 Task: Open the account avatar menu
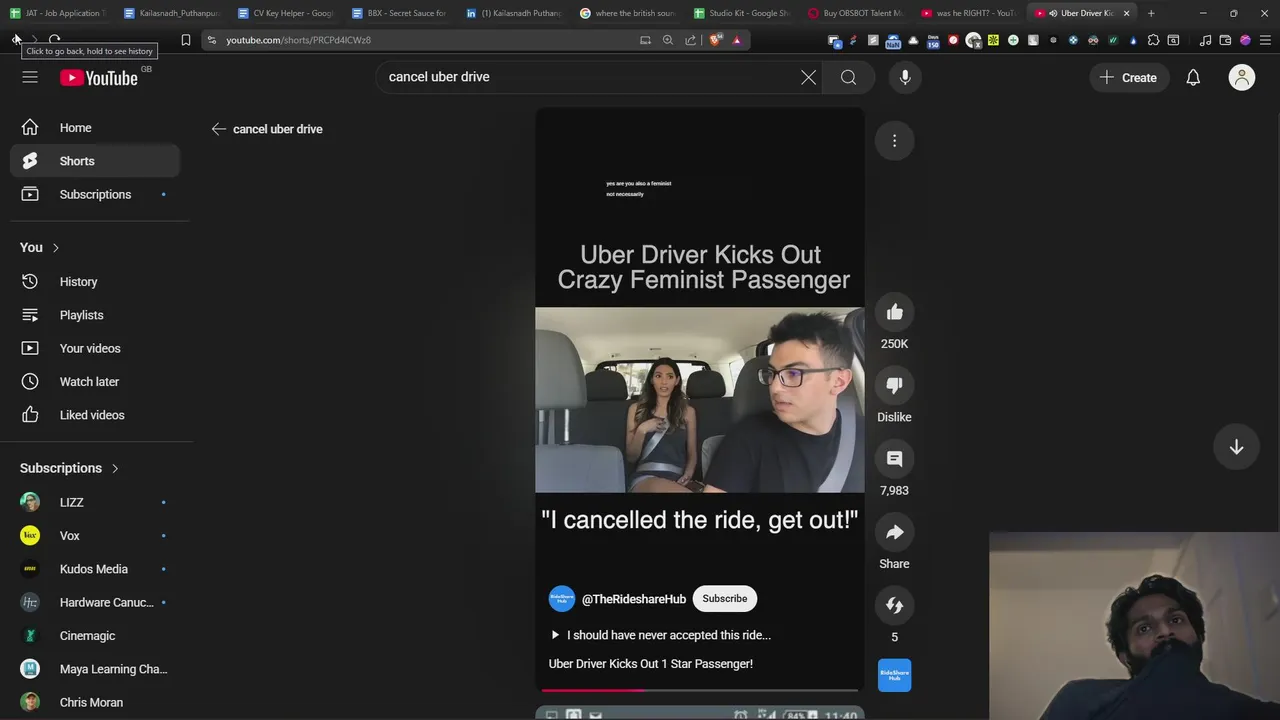(1241, 77)
